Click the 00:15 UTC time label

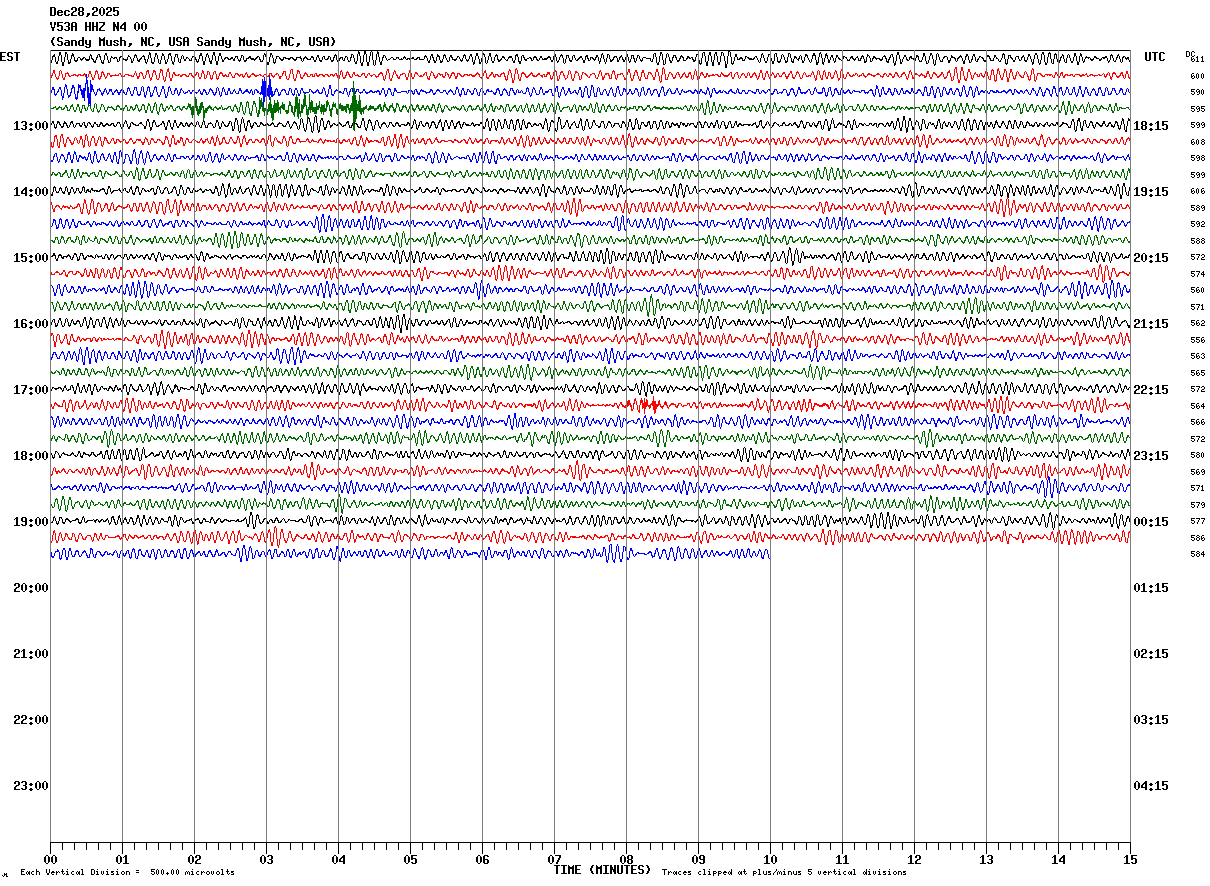coord(1151,522)
